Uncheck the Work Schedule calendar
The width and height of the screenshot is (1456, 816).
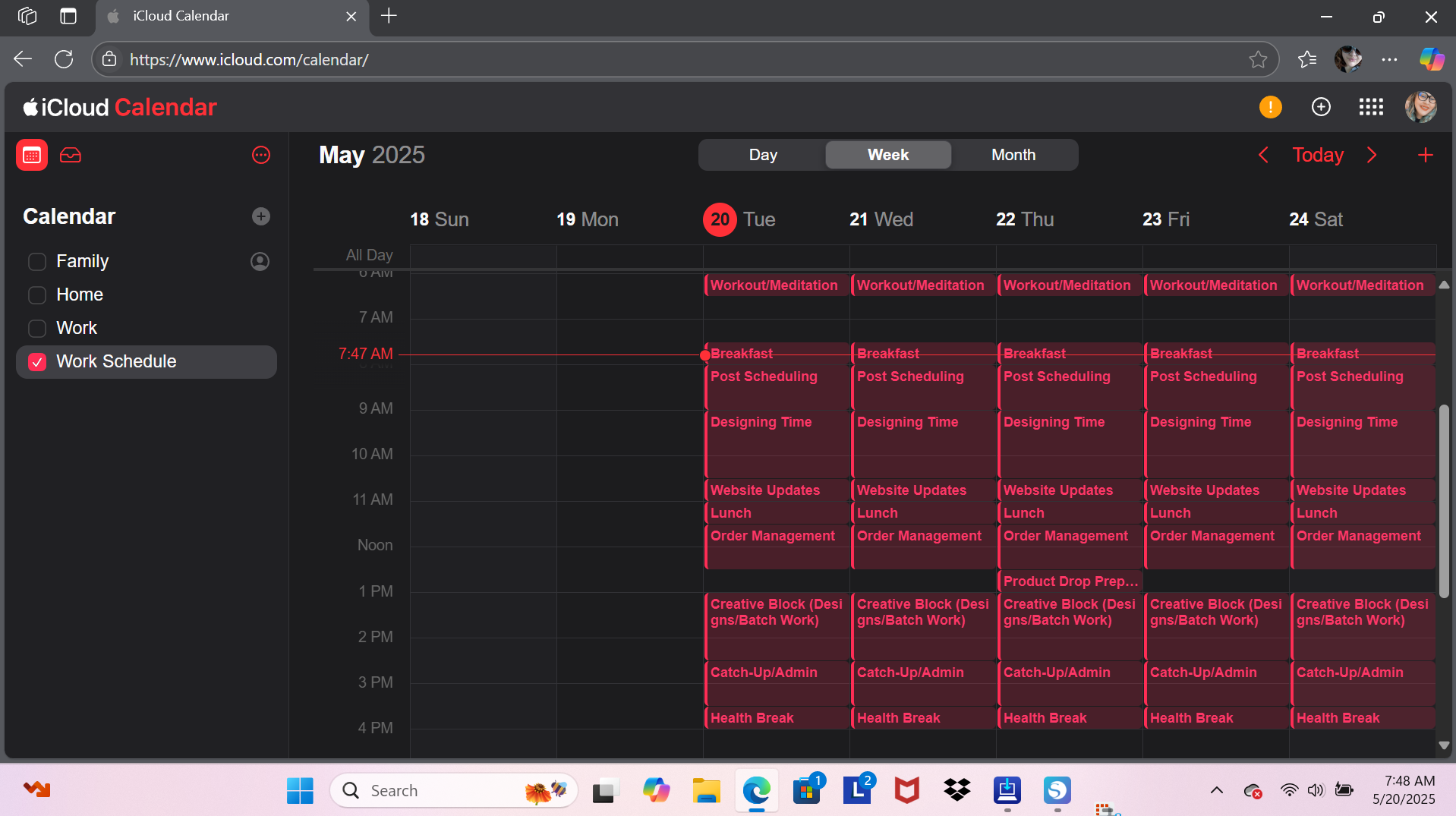(x=37, y=362)
